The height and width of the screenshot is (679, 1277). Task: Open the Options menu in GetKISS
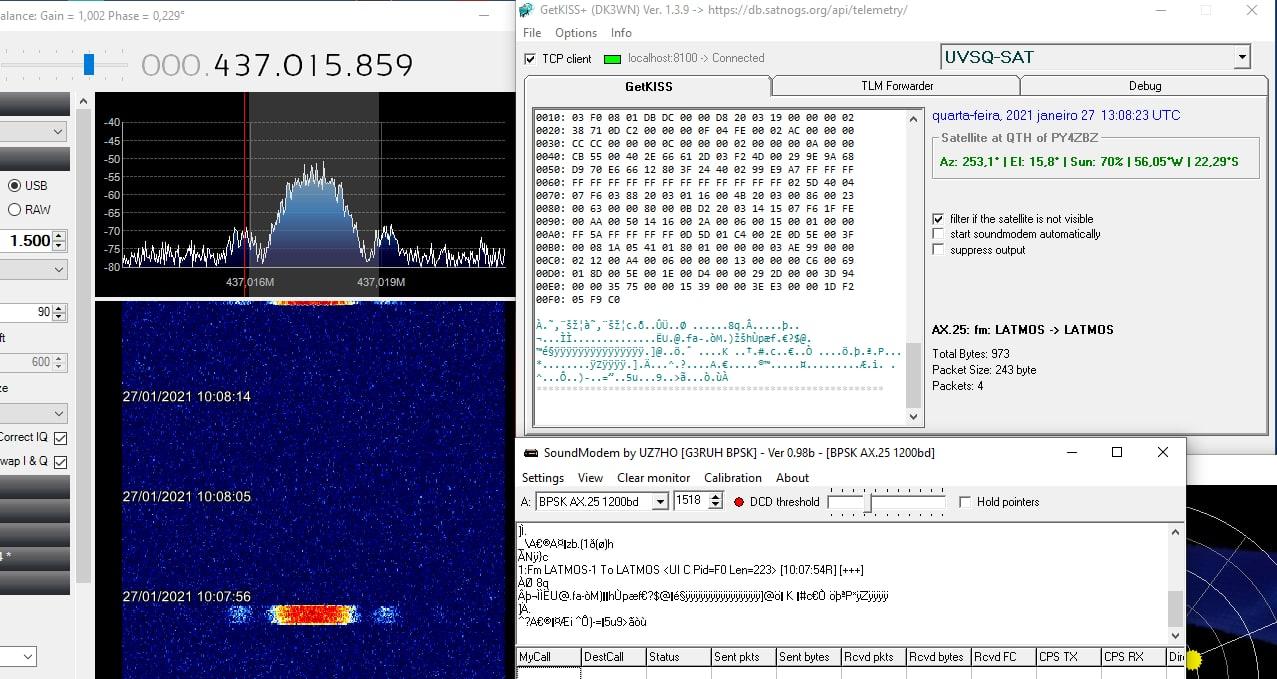[576, 33]
